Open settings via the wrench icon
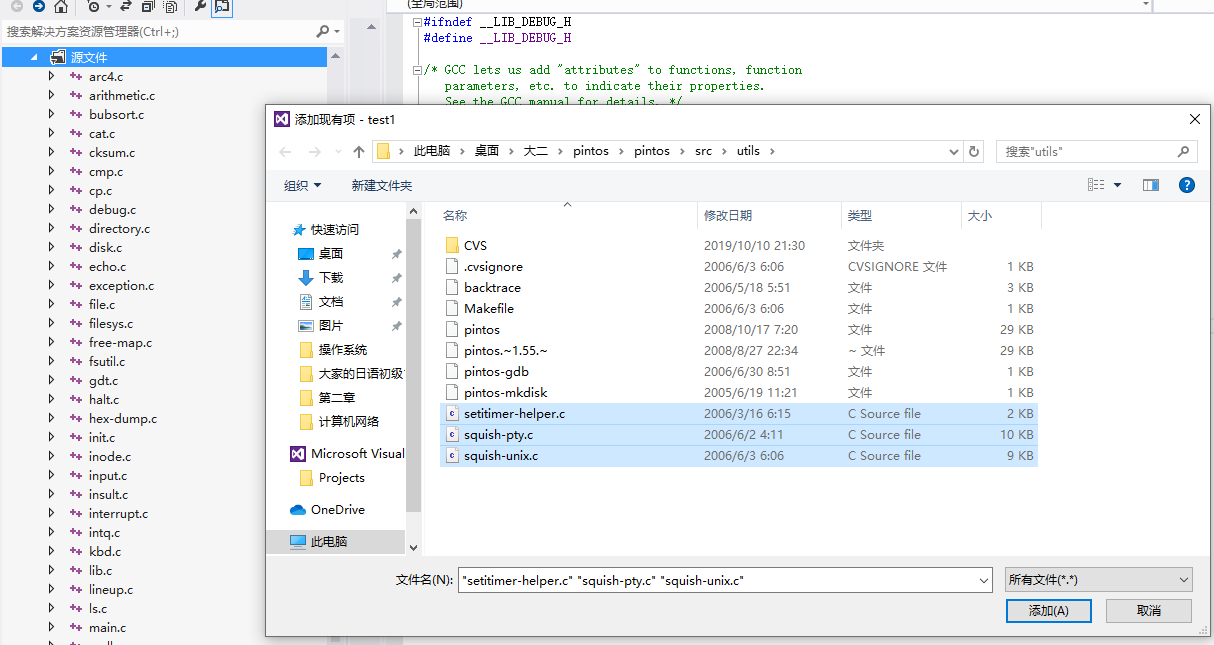Screen dimensions: 1214x645 pyautogui.click(x=200, y=8)
